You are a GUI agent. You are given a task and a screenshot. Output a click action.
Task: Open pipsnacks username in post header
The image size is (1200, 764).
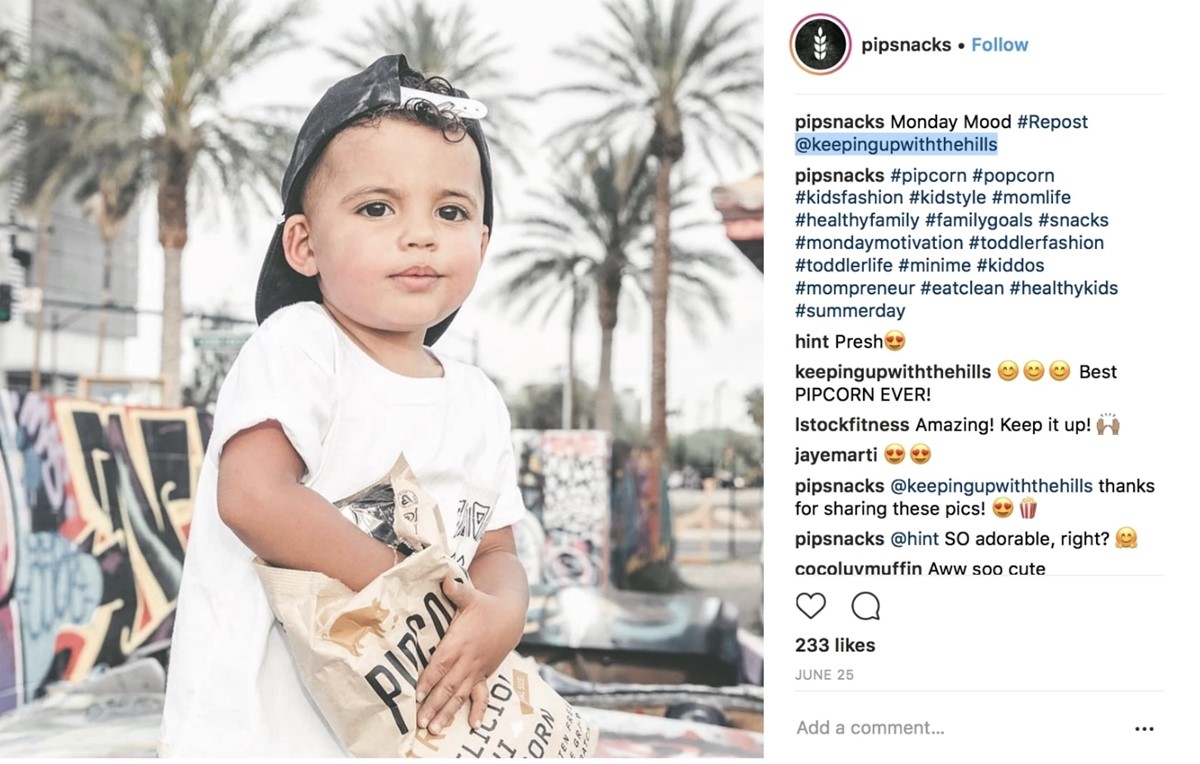pos(906,45)
